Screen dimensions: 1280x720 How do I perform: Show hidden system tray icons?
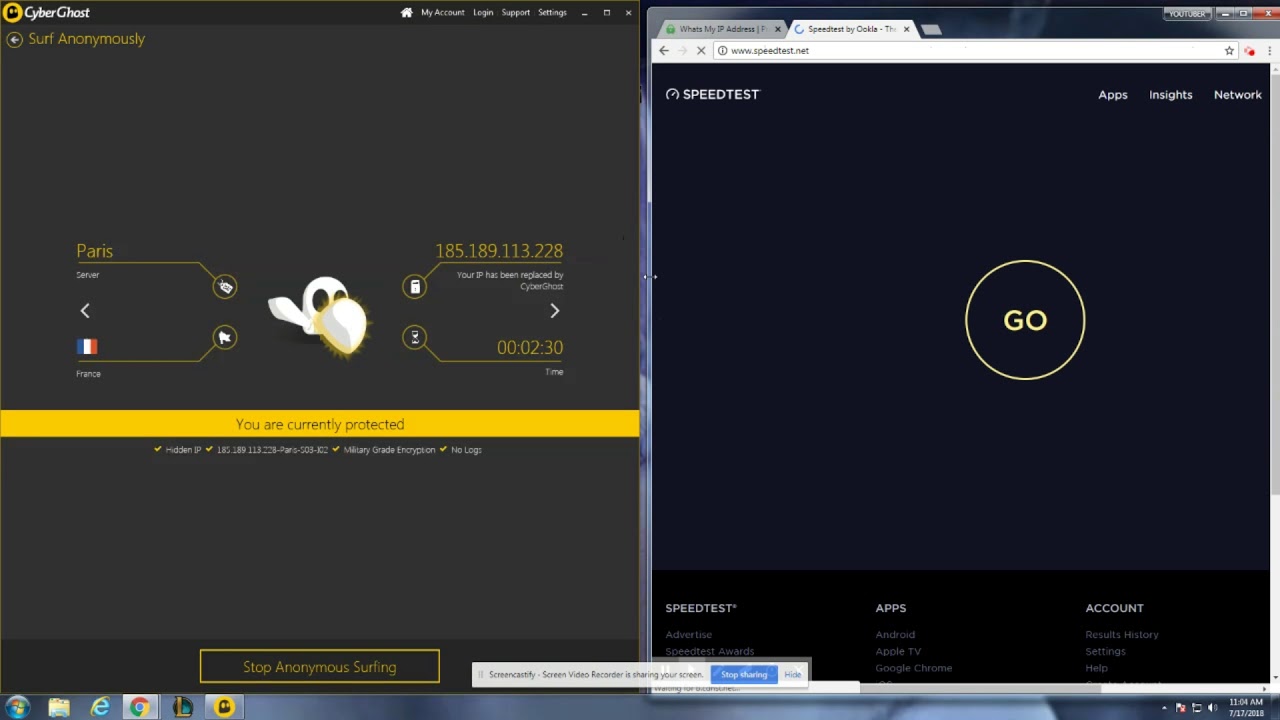pos(1164,708)
